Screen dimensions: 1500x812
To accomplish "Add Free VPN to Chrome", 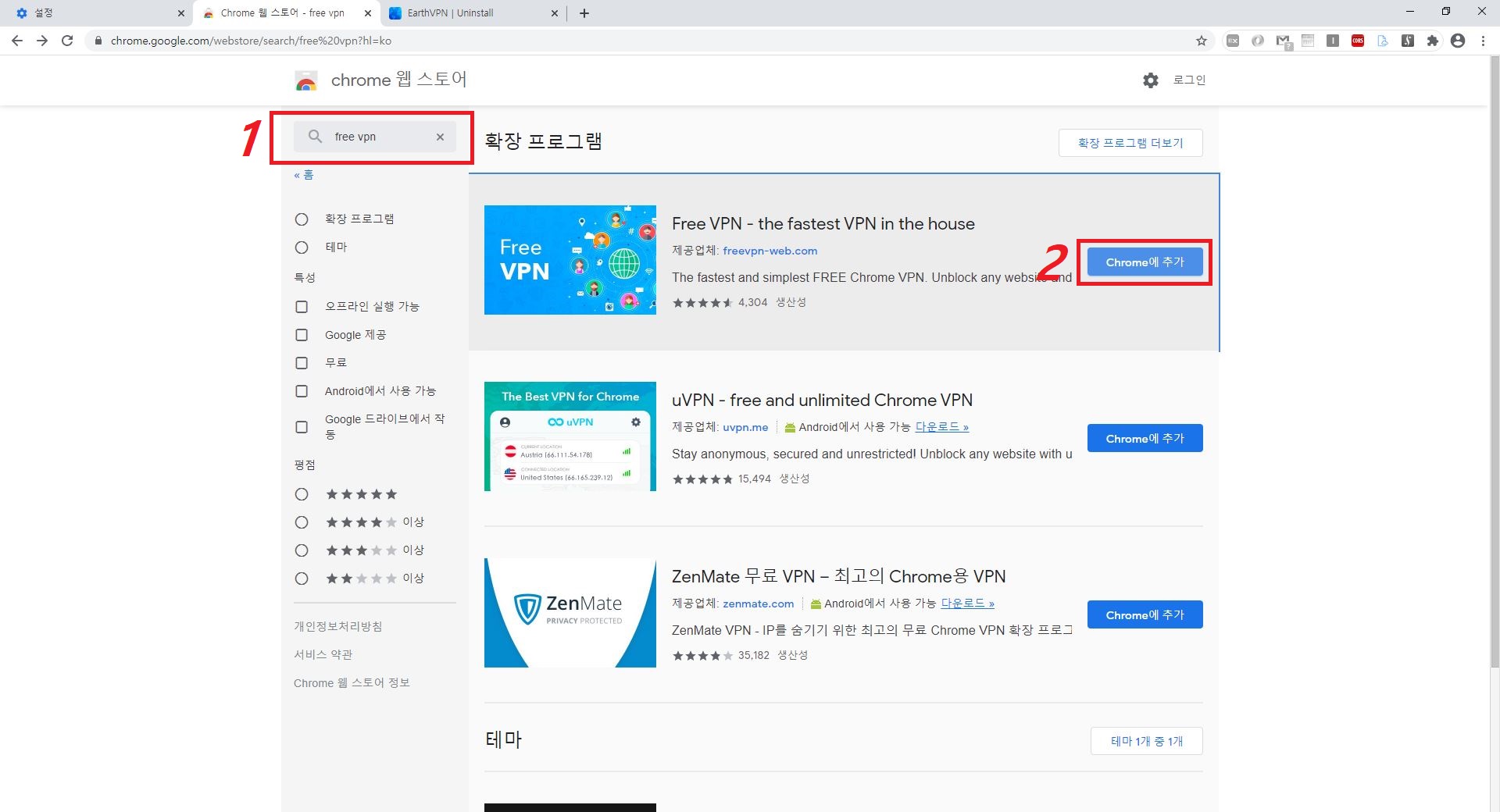I will click(1145, 262).
